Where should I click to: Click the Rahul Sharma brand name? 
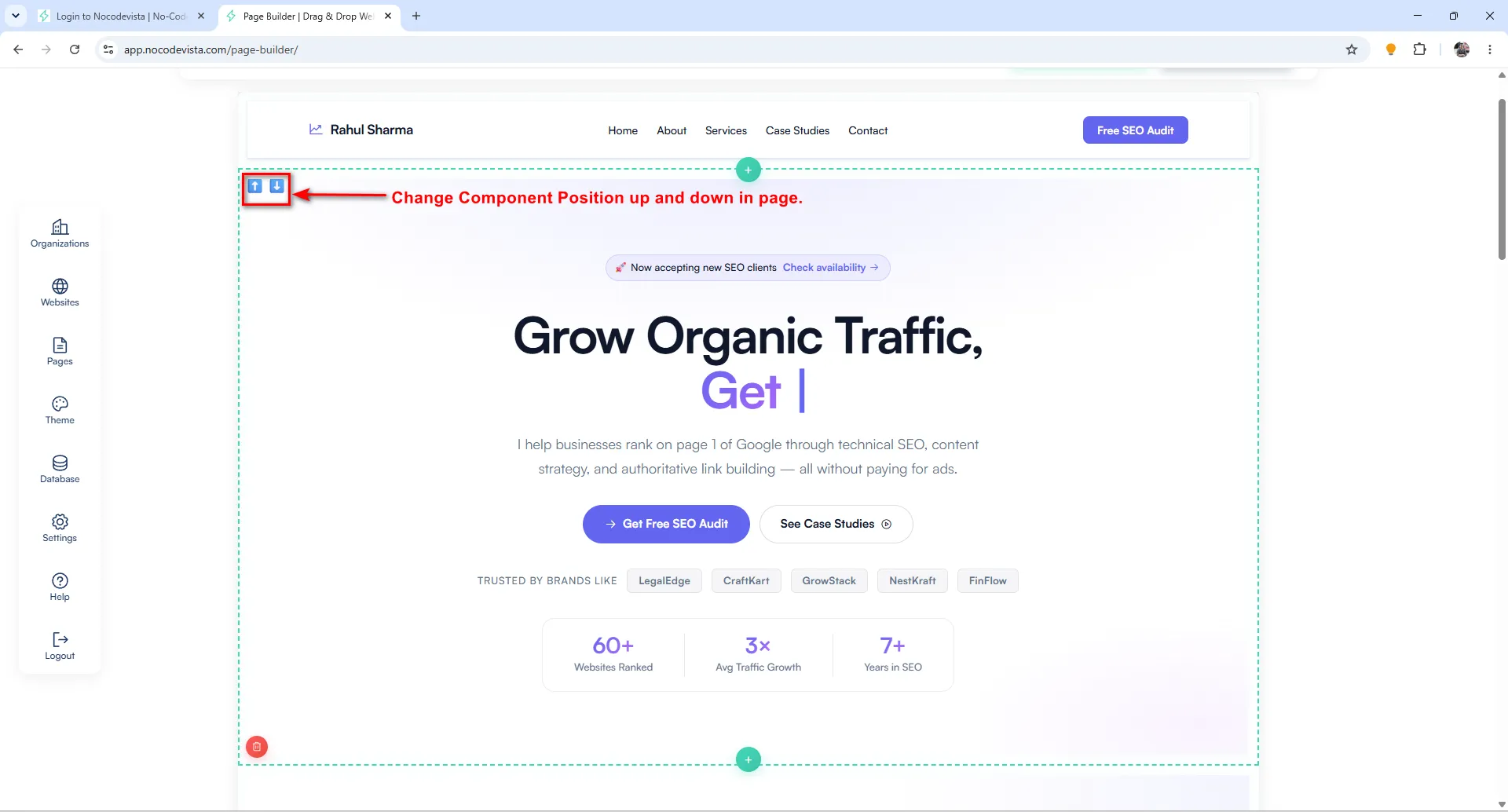coord(372,130)
